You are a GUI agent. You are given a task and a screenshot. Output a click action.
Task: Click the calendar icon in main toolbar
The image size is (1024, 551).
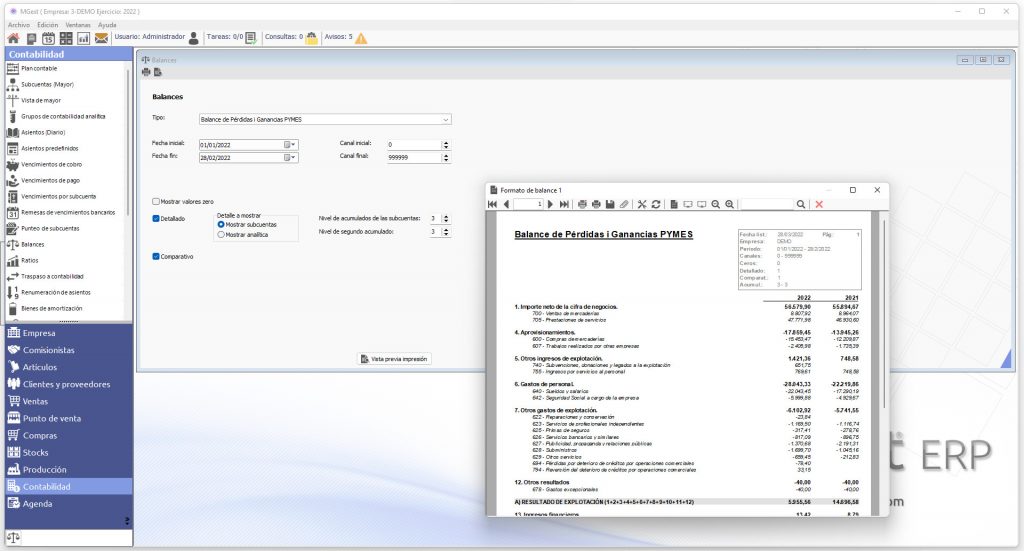[x=48, y=39]
